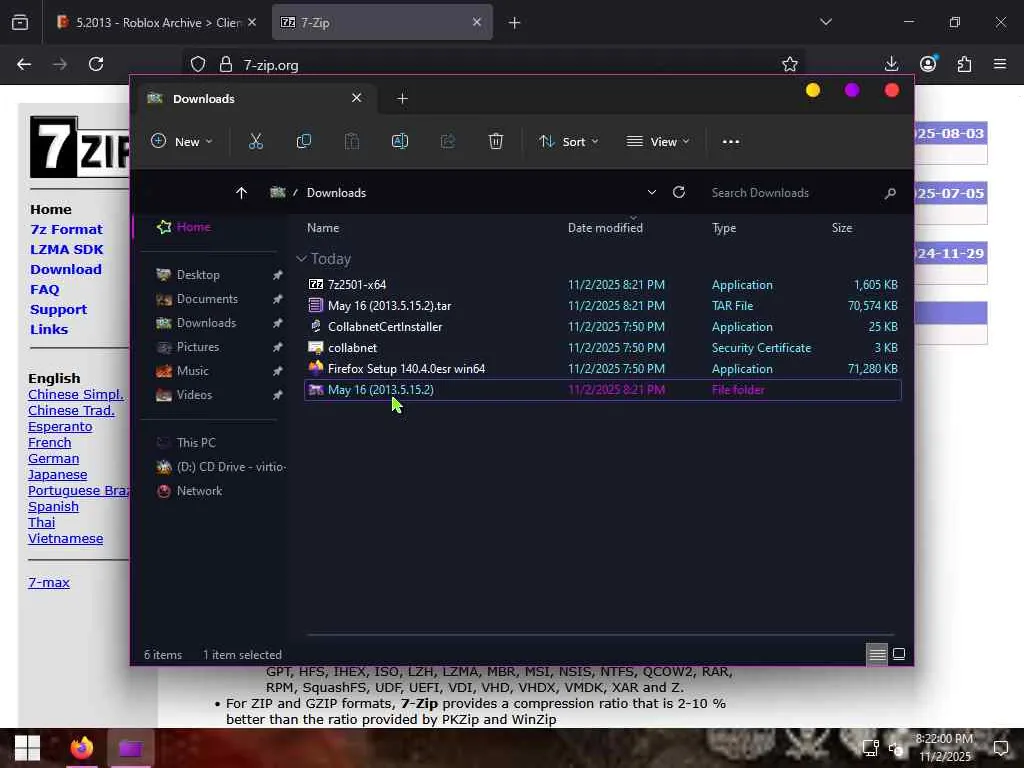1024x768 pixels.
Task: Click the Paste clipboard icon in Explorer toolbar
Action: pyautogui.click(x=351, y=141)
